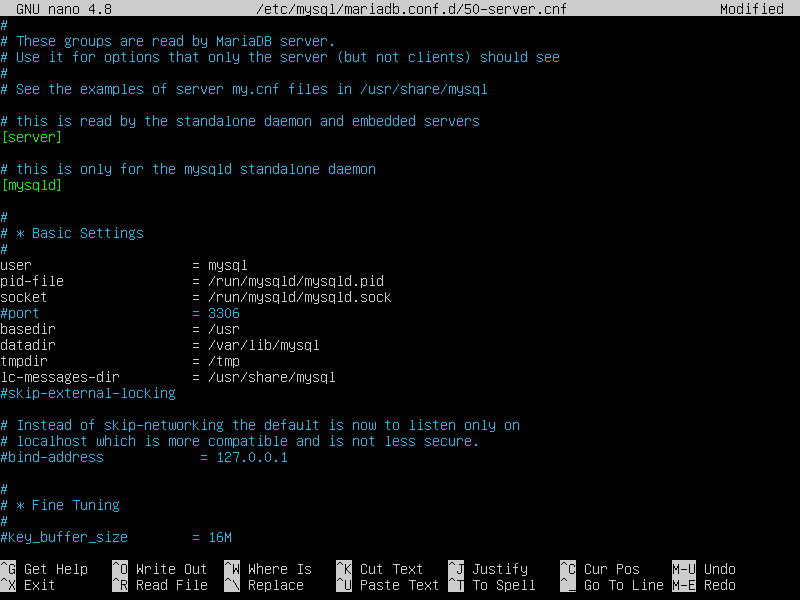Screen dimensions: 800x600
Task: Click the /usr basedir value
Action: coord(223,330)
